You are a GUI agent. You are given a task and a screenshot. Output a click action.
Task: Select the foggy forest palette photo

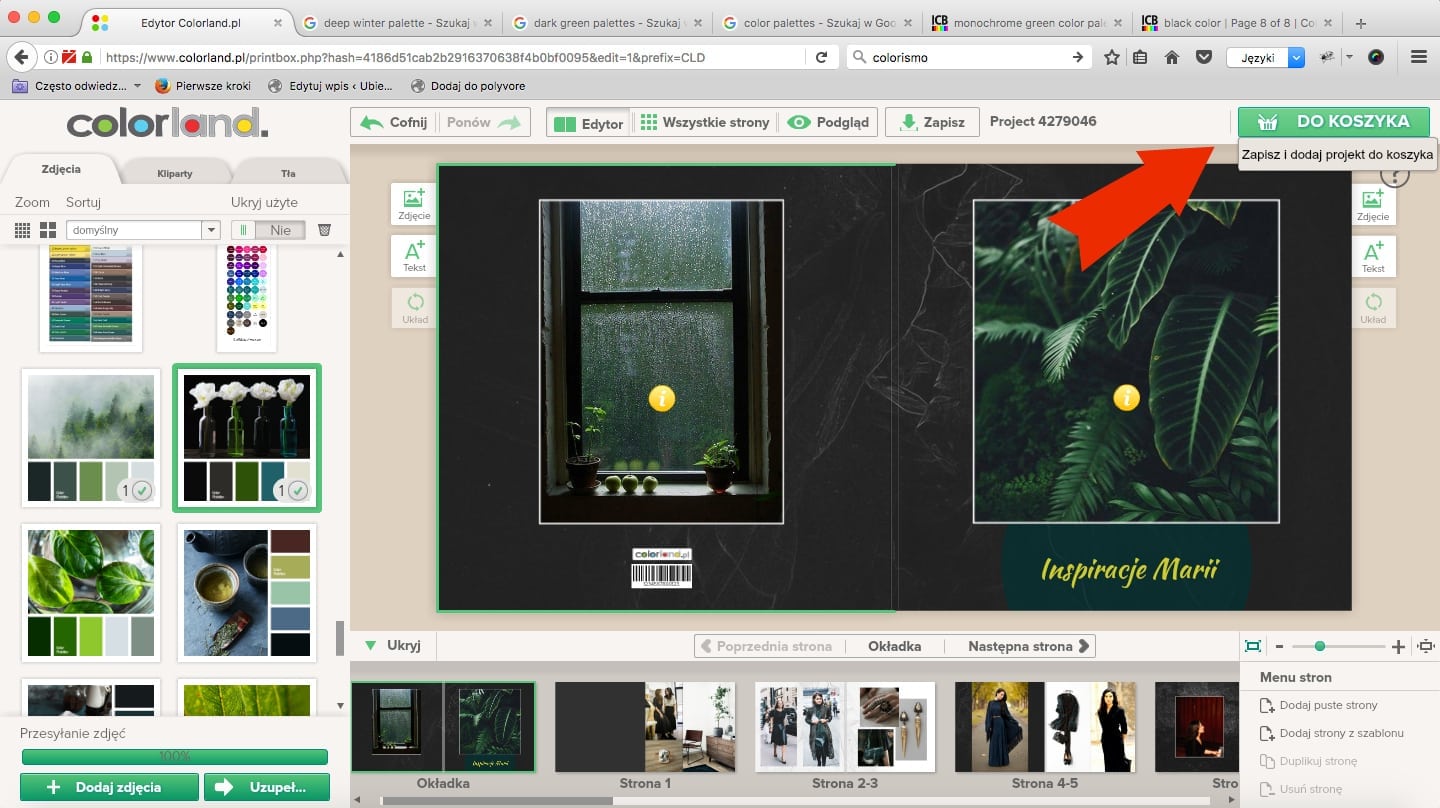pos(91,437)
